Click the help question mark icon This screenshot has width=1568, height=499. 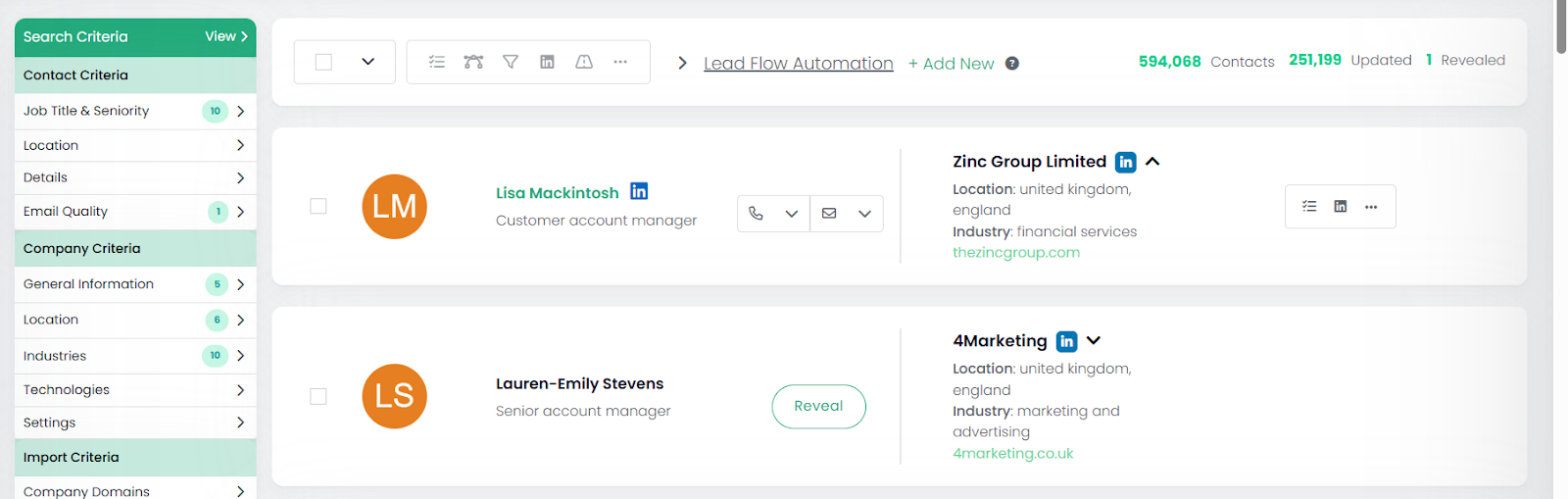click(x=1012, y=64)
